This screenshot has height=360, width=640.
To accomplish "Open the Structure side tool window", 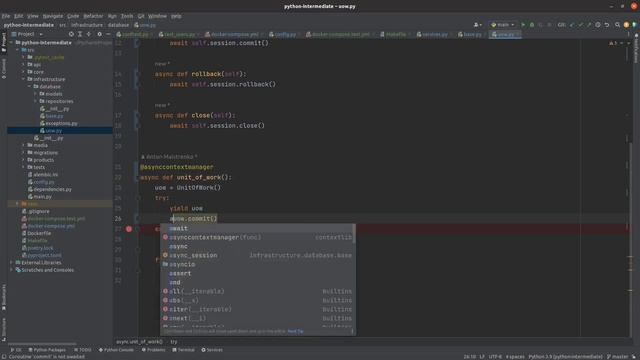I will point(4,329).
